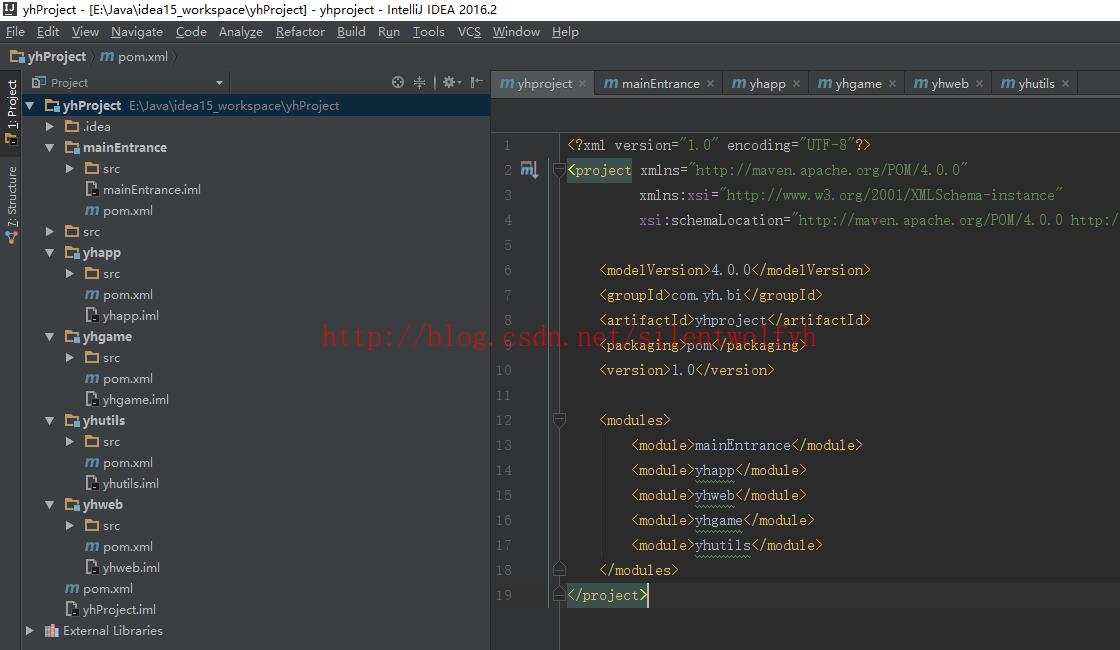Select yhProject.iml file in the tree
This screenshot has width=1120, height=650.
click(x=119, y=609)
